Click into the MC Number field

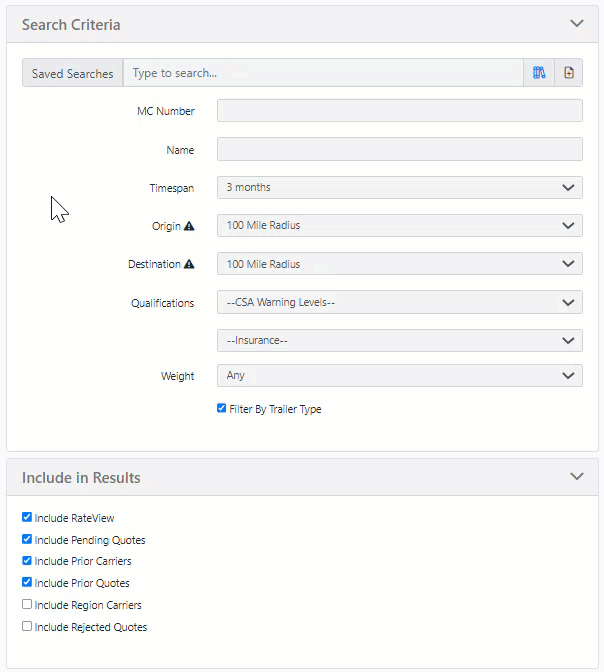point(400,111)
